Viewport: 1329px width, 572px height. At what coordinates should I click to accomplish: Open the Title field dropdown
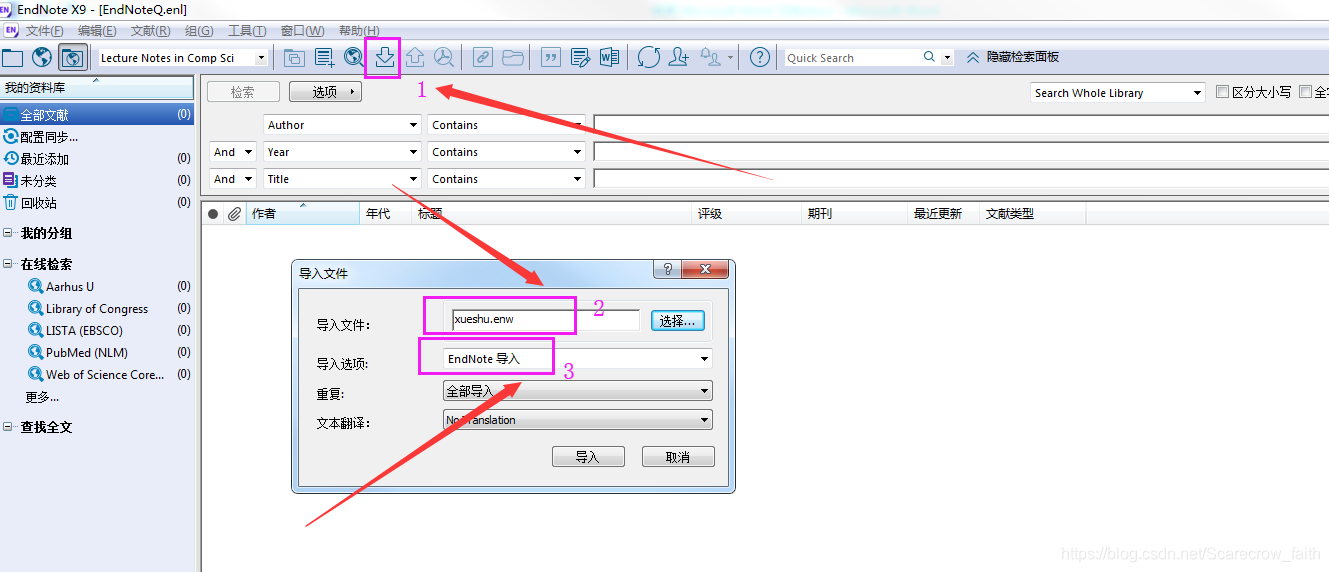pos(342,179)
